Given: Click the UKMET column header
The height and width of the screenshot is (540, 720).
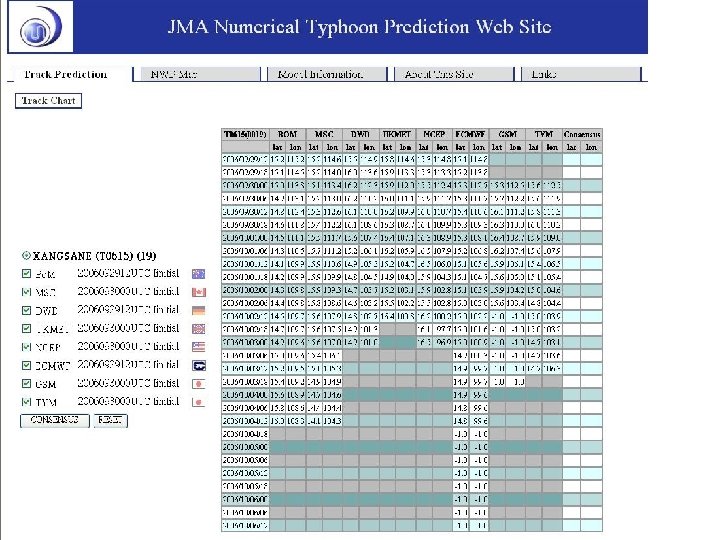Looking at the screenshot, I should 397,135.
